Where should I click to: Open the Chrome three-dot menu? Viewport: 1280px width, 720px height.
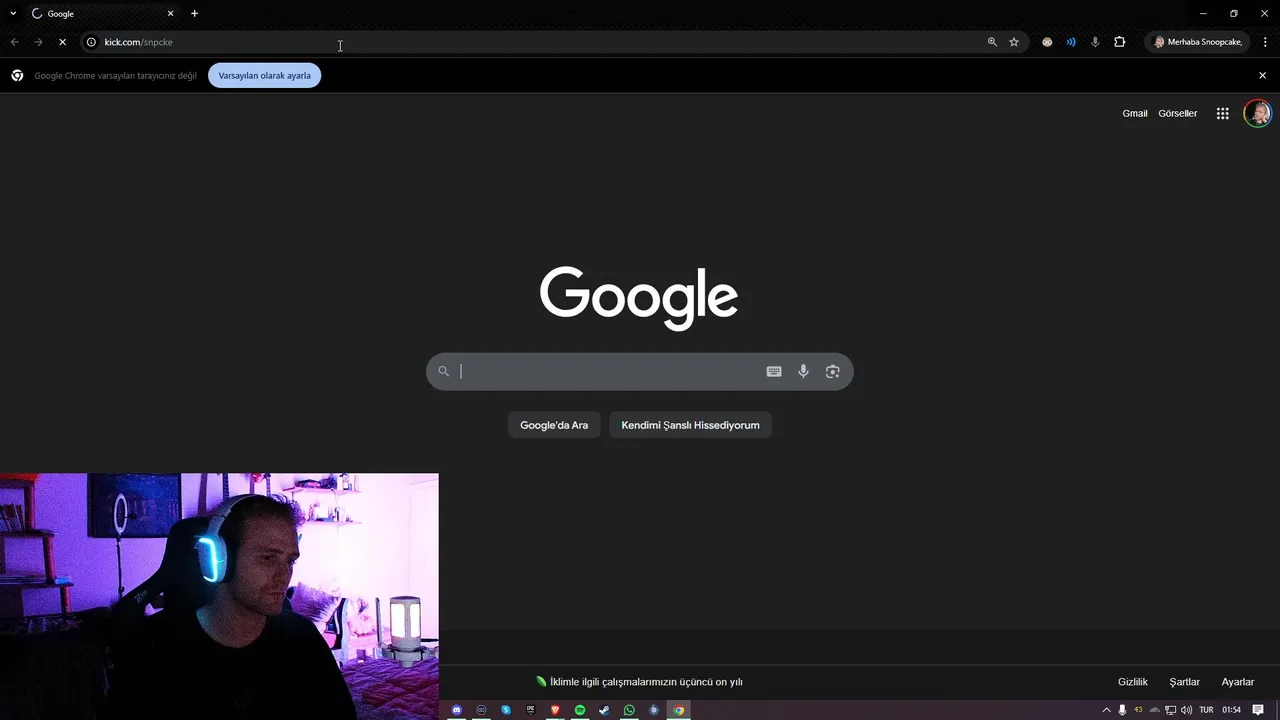pyautogui.click(x=1266, y=42)
